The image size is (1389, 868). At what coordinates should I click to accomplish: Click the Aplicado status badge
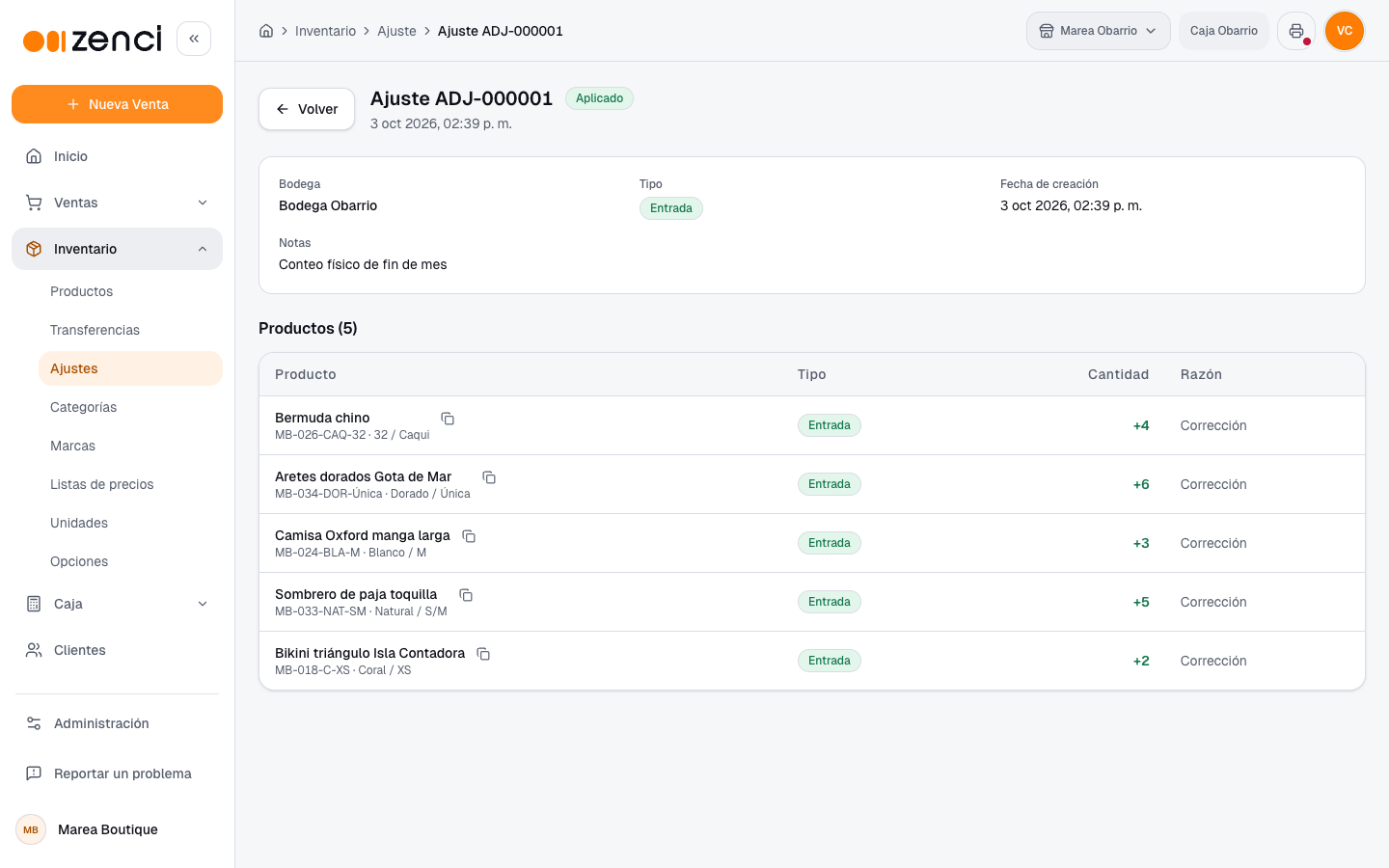(x=599, y=98)
